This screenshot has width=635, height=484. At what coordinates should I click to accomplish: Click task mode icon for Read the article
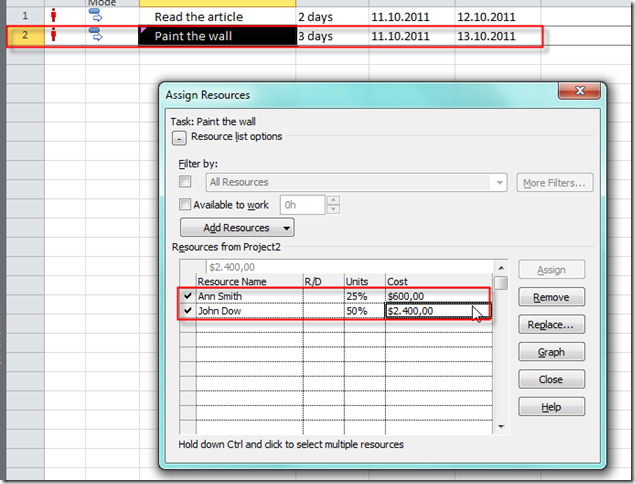coord(97,16)
